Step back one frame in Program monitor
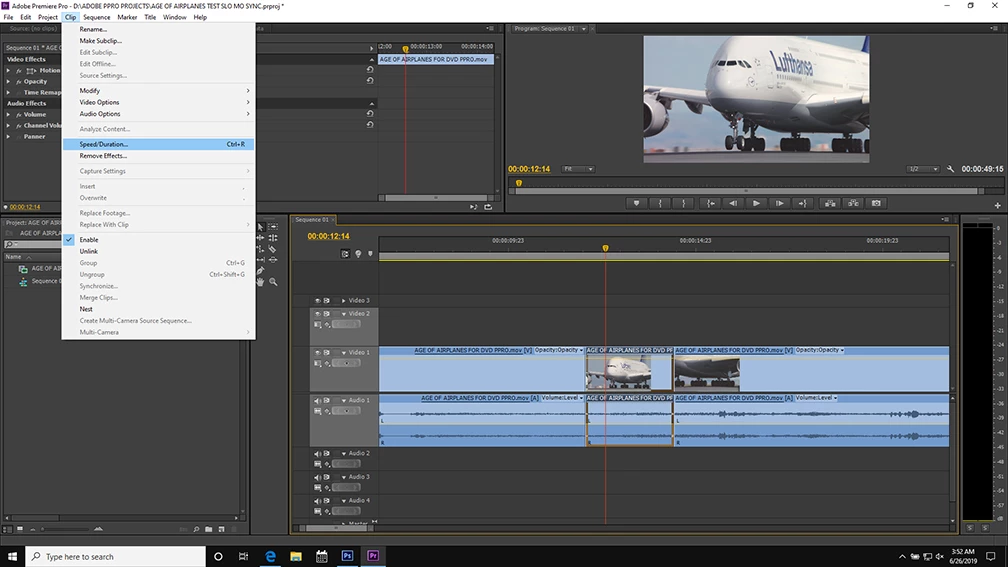This screenshot has height=567, width=1008. [733, 203]
